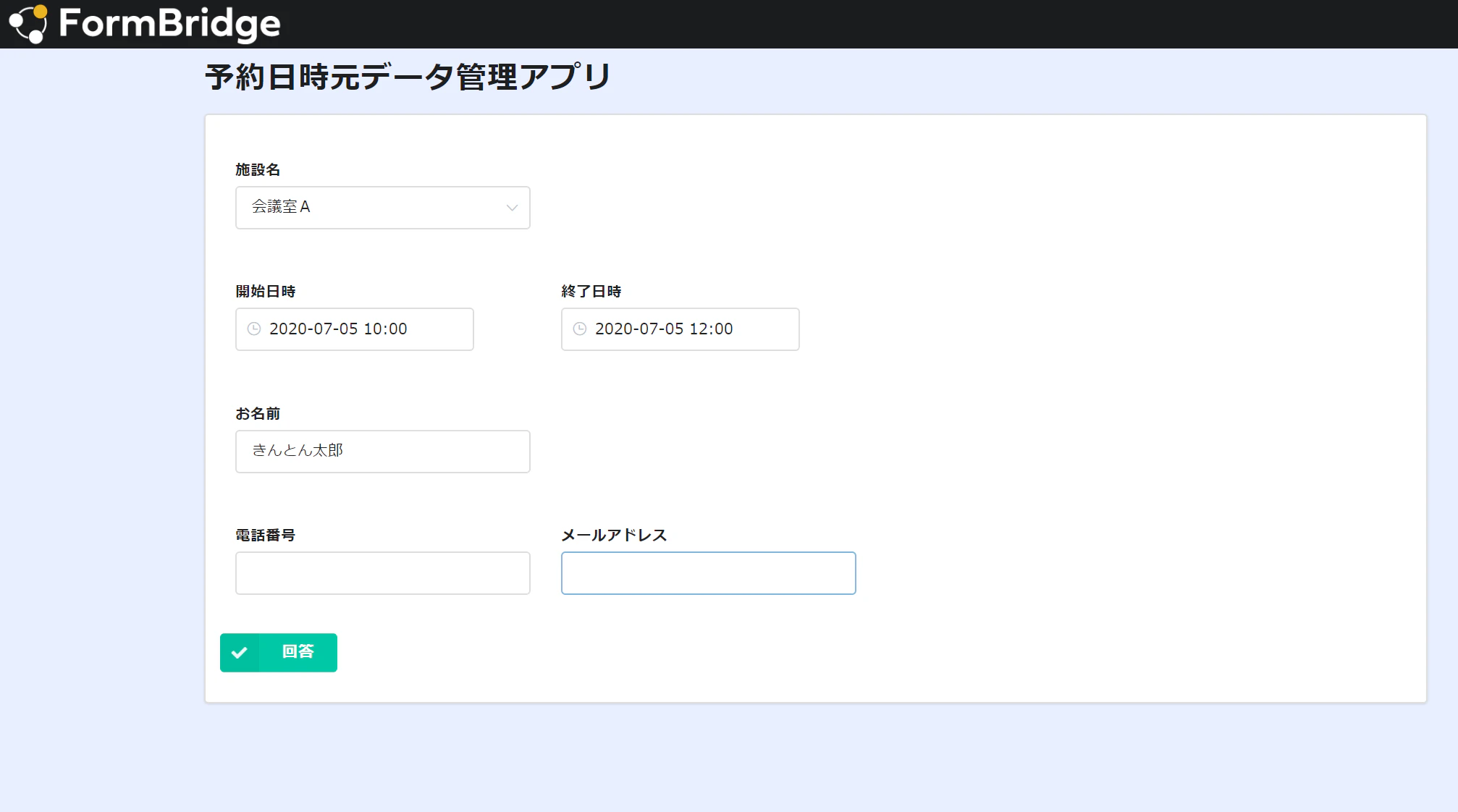
Task: Submit the form with the 回答 button
Action: (x=297, y=652)
